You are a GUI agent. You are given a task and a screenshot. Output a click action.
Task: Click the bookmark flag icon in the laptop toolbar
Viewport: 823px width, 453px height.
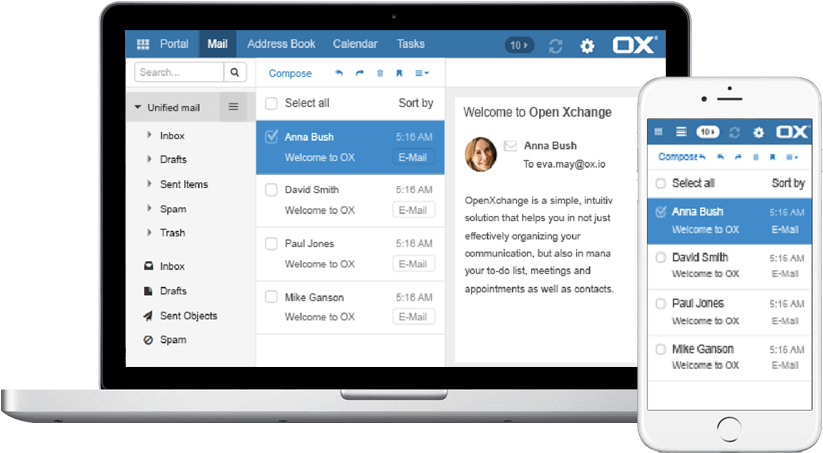pyautogui.click(x=399, y=73)
